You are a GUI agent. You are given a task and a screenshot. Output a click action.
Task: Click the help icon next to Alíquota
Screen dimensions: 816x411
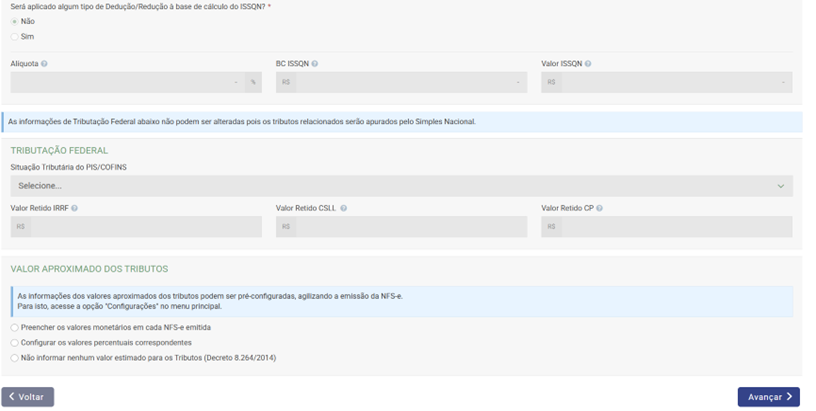(x=44, y=64)
